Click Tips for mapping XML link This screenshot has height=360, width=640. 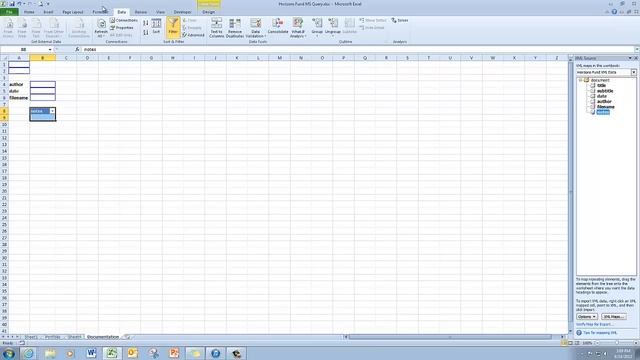(x=600, y=333)
